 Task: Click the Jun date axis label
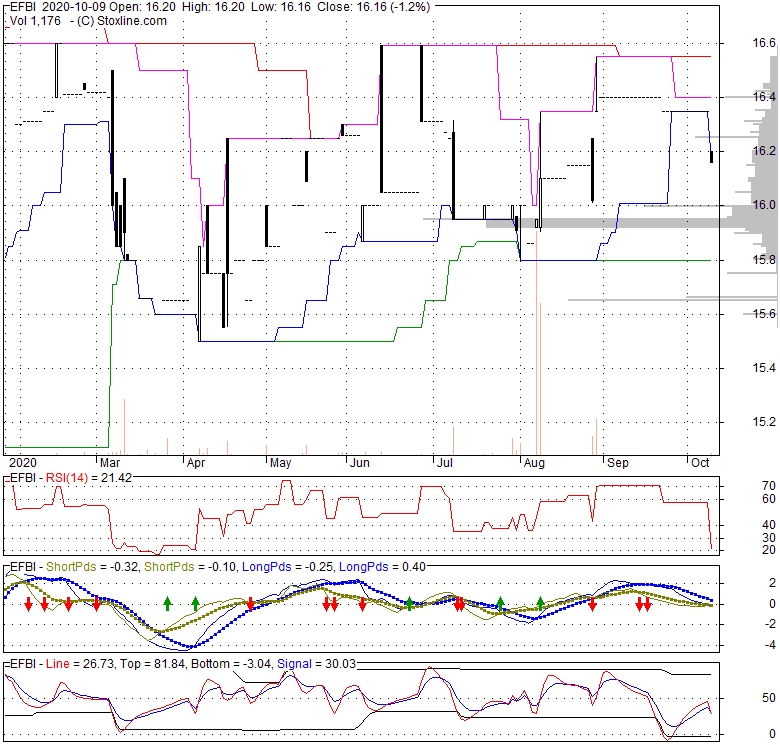click(x=359, y=463)
